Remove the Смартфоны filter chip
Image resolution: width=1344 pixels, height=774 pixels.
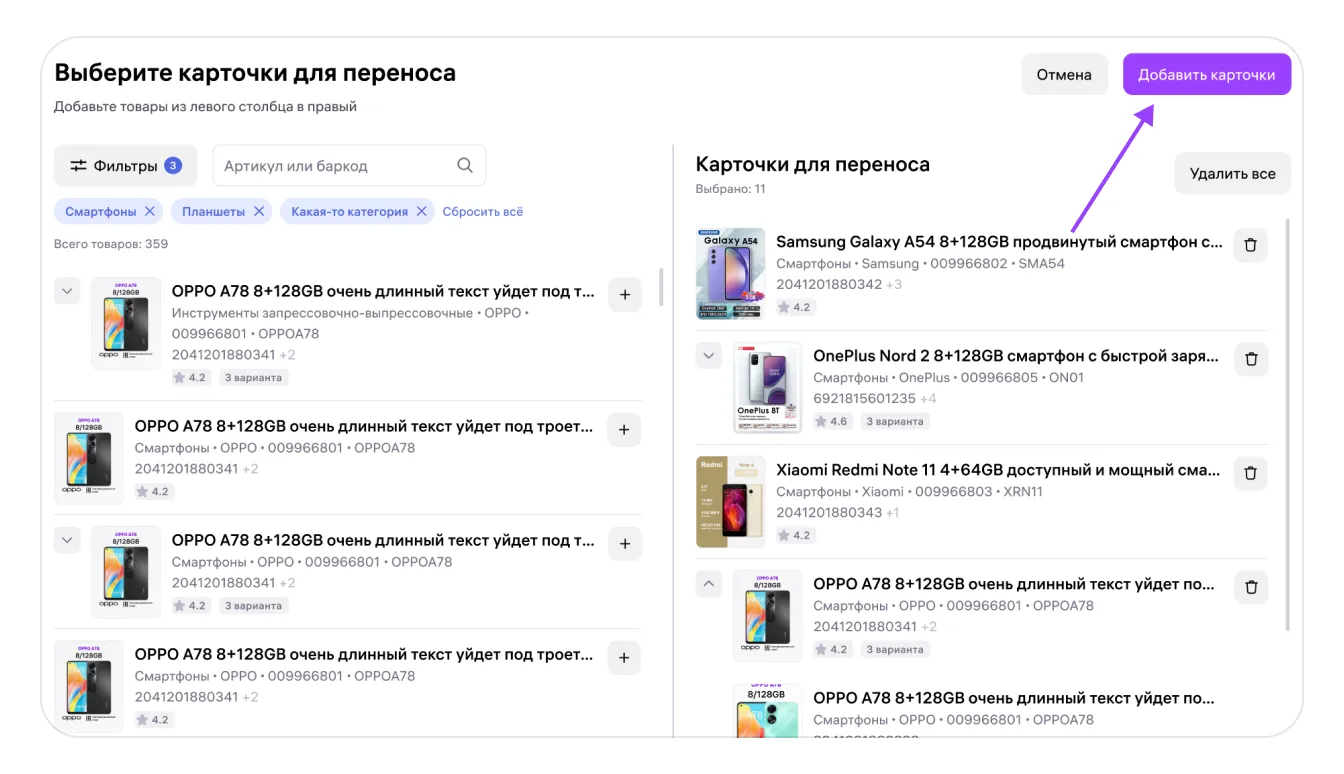click(x=150, y=212)
